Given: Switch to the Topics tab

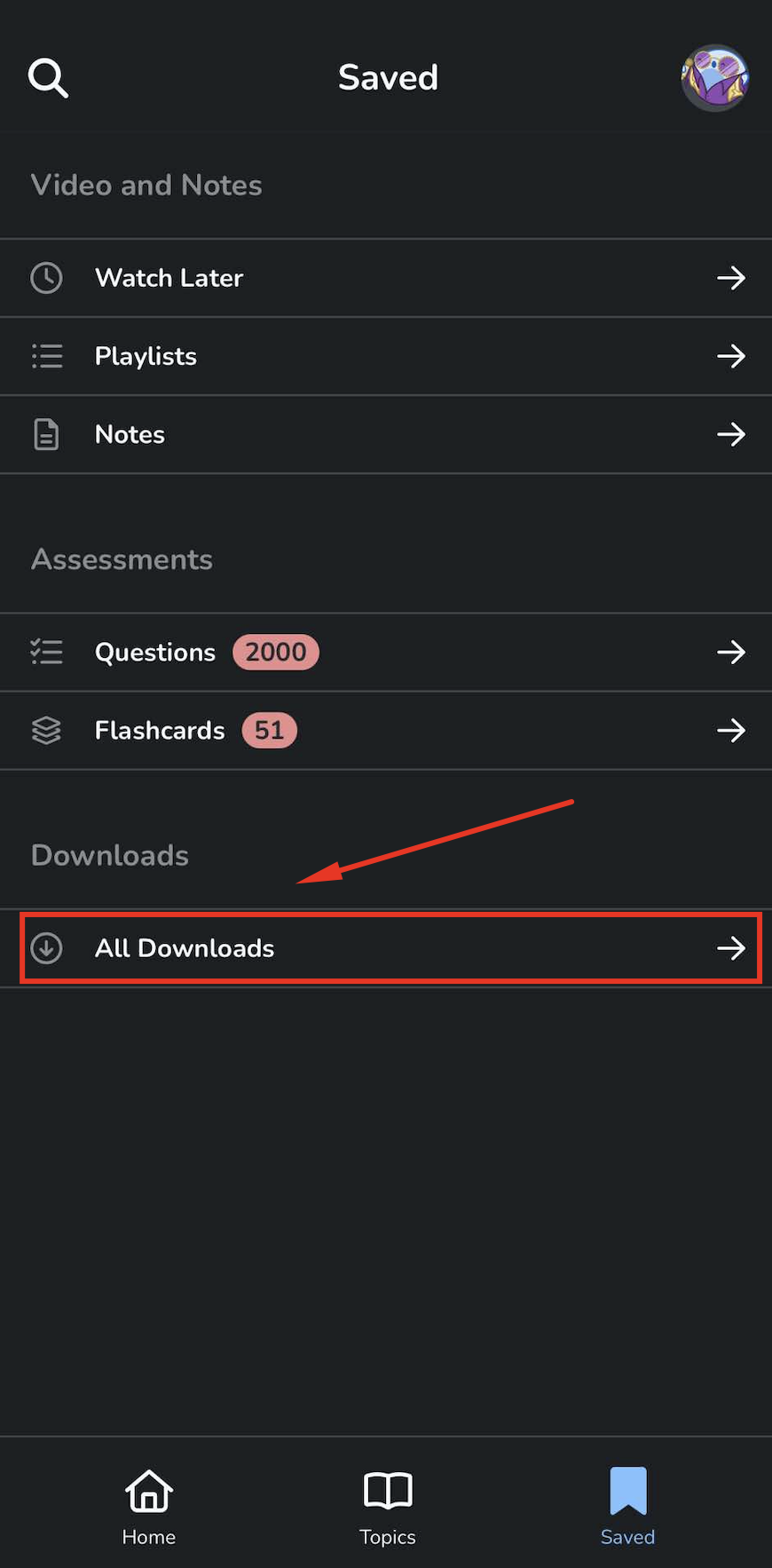Looking at the screenshot, I should tap(388, 1507).
